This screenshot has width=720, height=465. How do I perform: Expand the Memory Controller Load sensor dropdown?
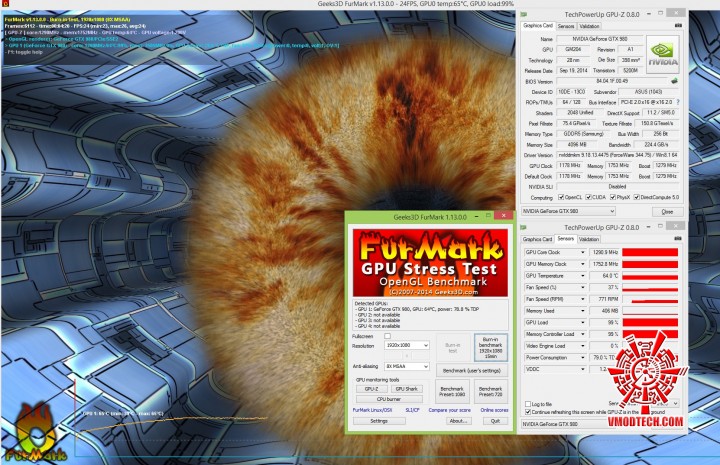coord(583,334)
